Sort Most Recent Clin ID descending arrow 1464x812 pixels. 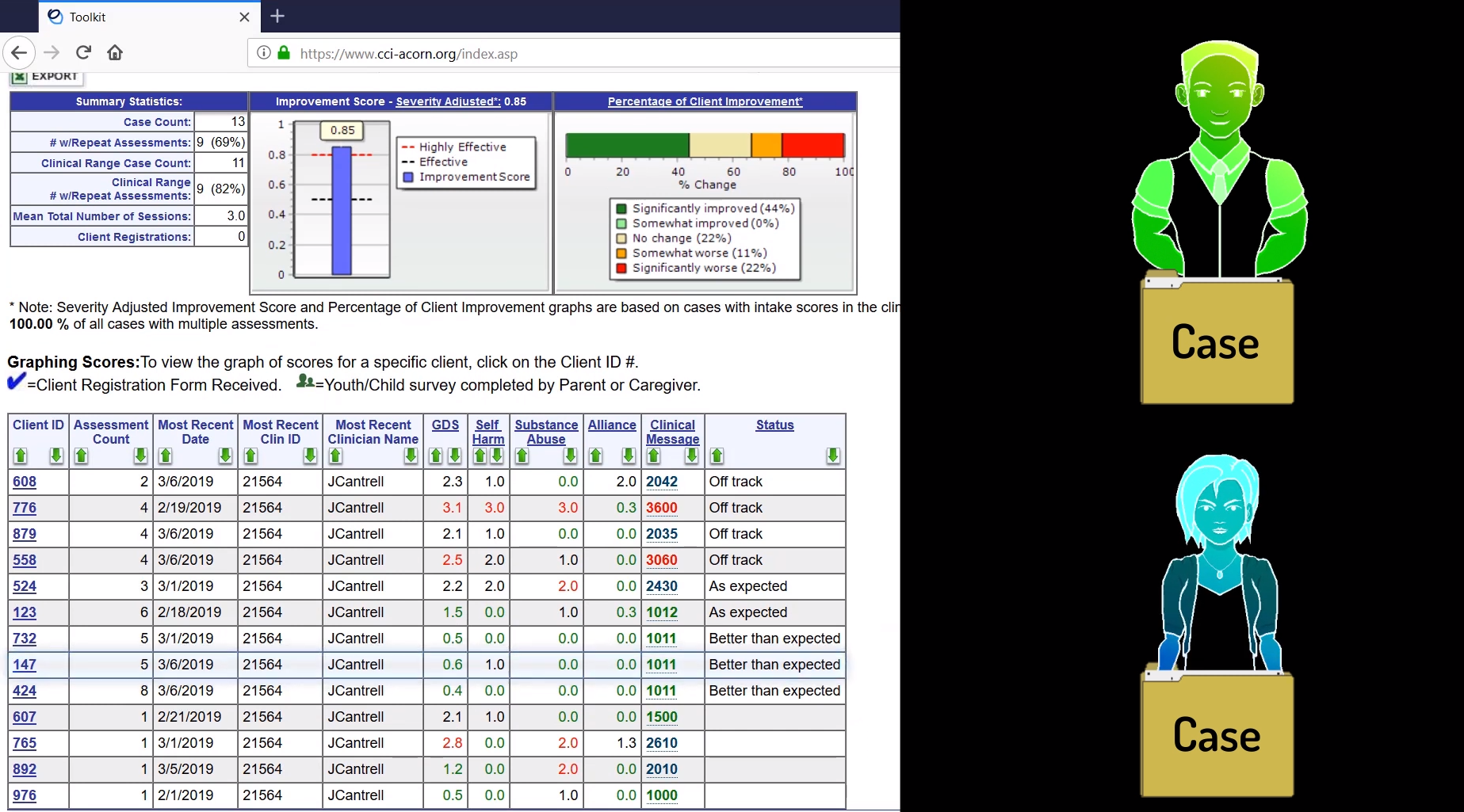(311, 456)
